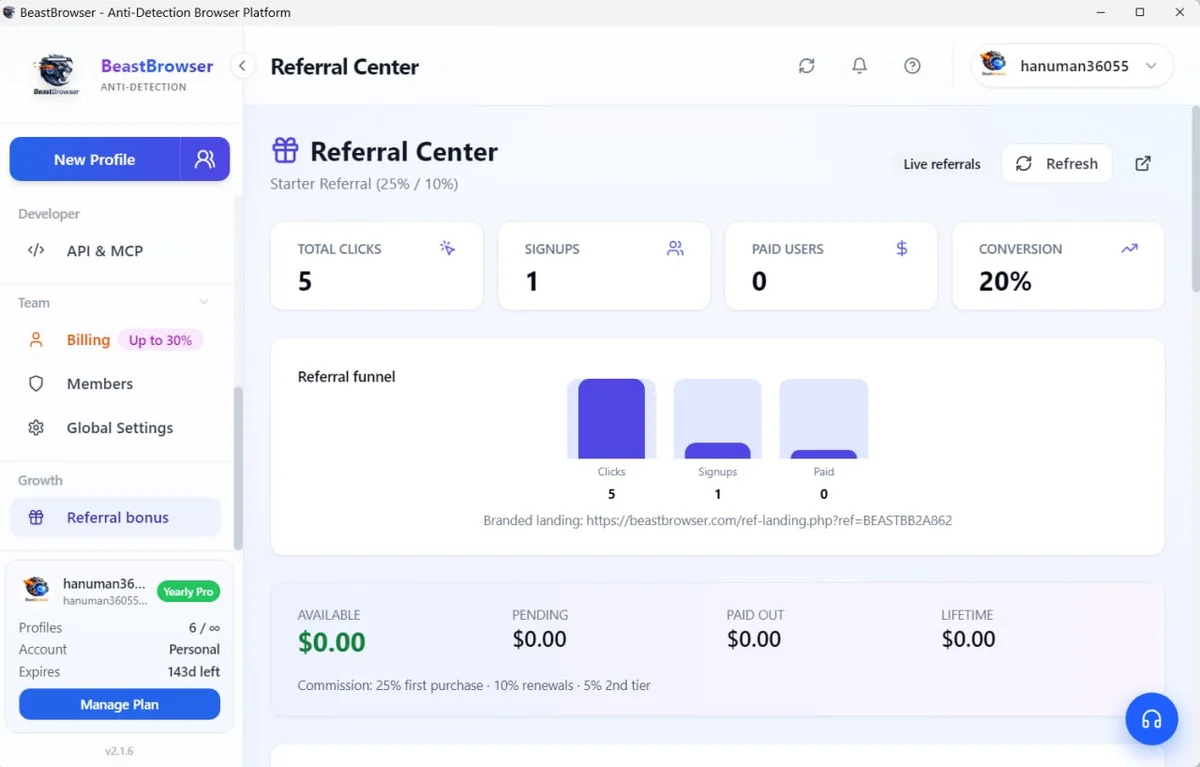Select Referral bonus in the sidebar
Screen dimensions: 1200x767
coord(115,517)
